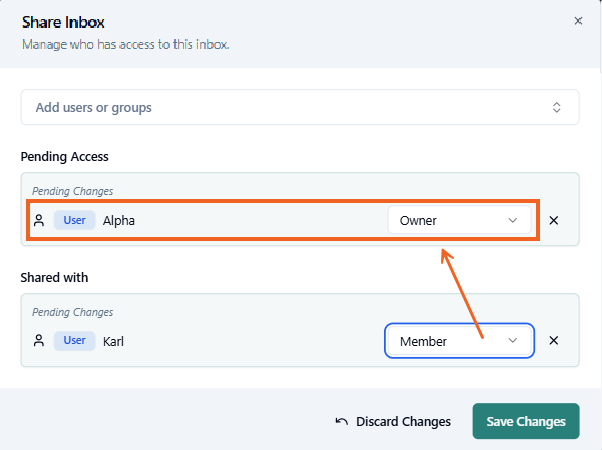Click the User badge beside Alpha
Screen dimensions: 602x450
(75, 221)
